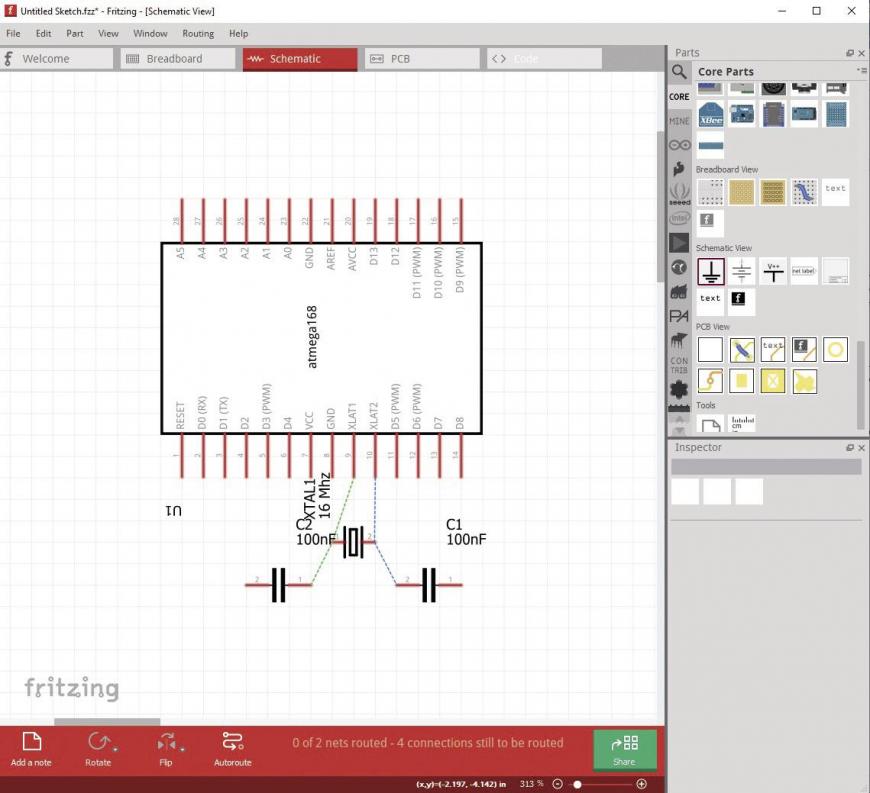Pick the schematic frame part
This screenshot has height=793, width=870.
point(836,272)
